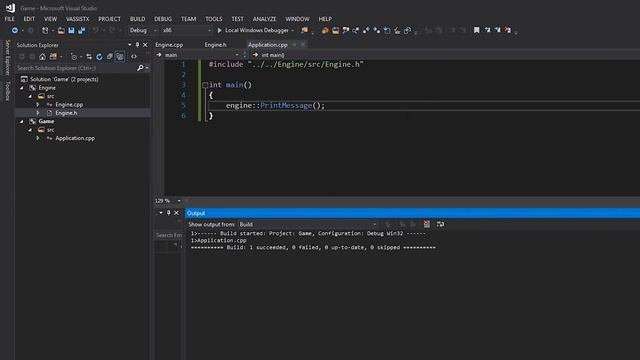Open the BUILD menu
The height and width of the screenshot is (360, 640).
click(x=137, y=19)
